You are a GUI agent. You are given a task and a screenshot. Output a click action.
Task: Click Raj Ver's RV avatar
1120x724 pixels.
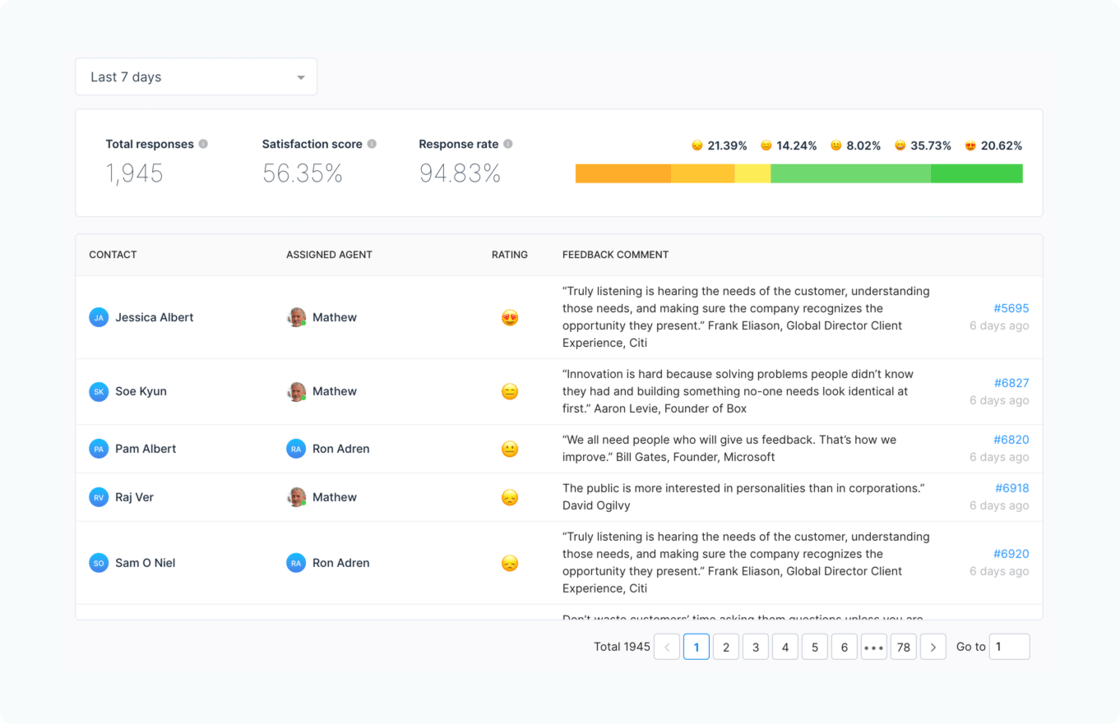(99, 497)
